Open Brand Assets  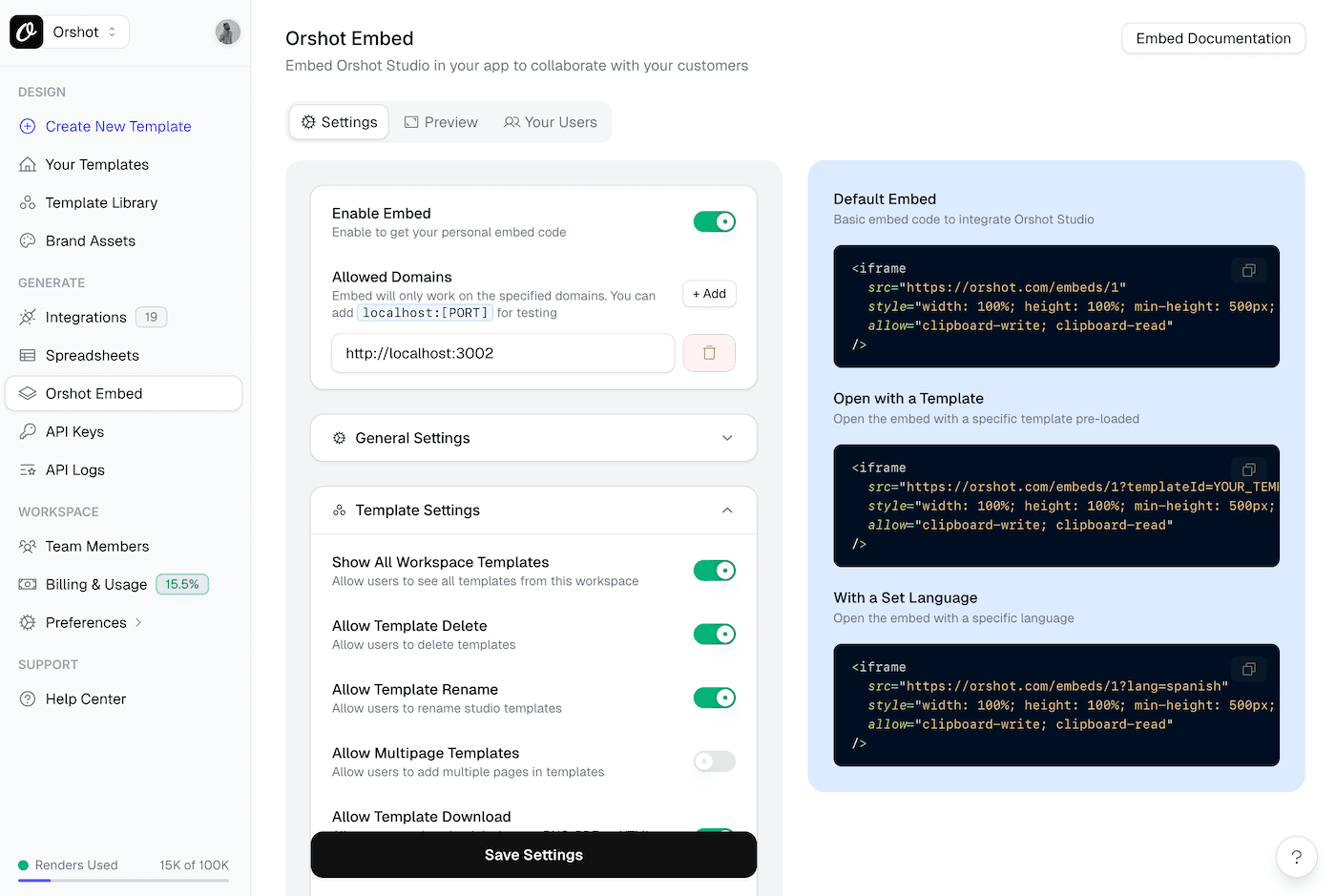(x=91, y=240)
